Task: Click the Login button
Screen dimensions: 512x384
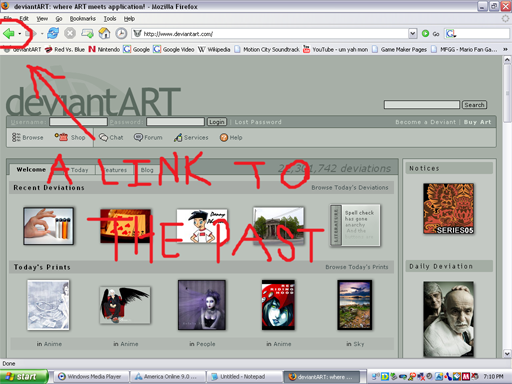Action: (x=217, y=122)
